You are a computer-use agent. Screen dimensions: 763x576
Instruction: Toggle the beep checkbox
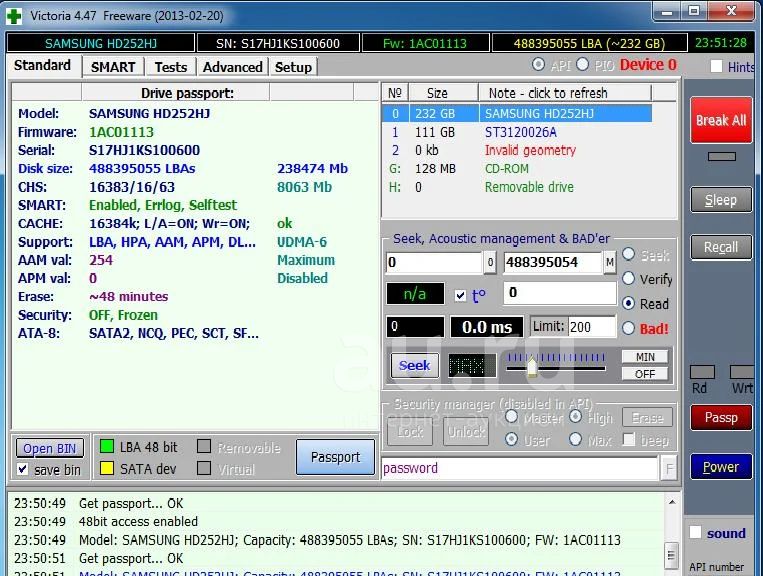pyautogui.click(x=629, y=439)
